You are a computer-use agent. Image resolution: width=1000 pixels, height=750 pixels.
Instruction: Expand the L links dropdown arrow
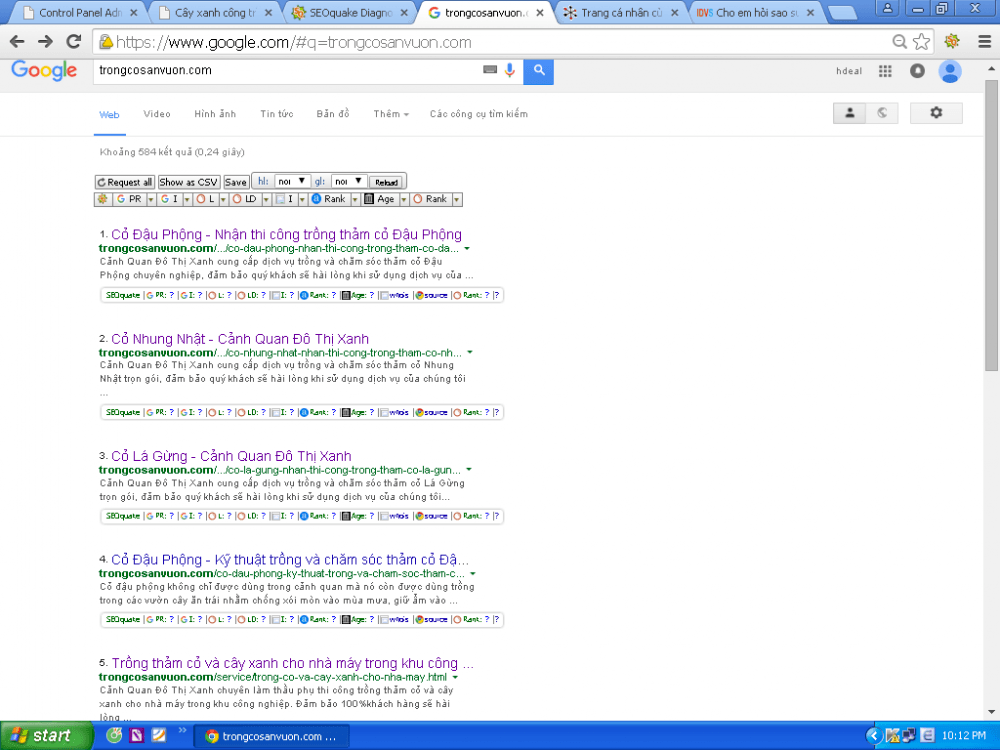tap(223, 200)
